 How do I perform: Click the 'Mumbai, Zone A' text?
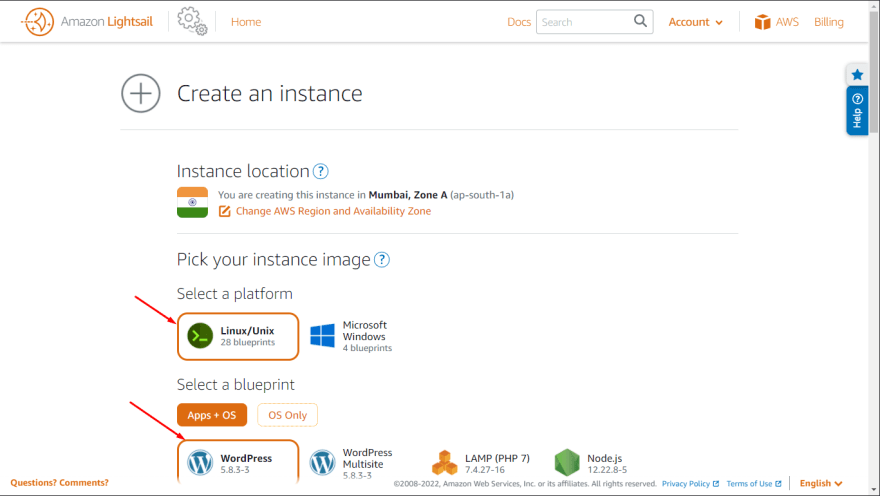(407, 195)
